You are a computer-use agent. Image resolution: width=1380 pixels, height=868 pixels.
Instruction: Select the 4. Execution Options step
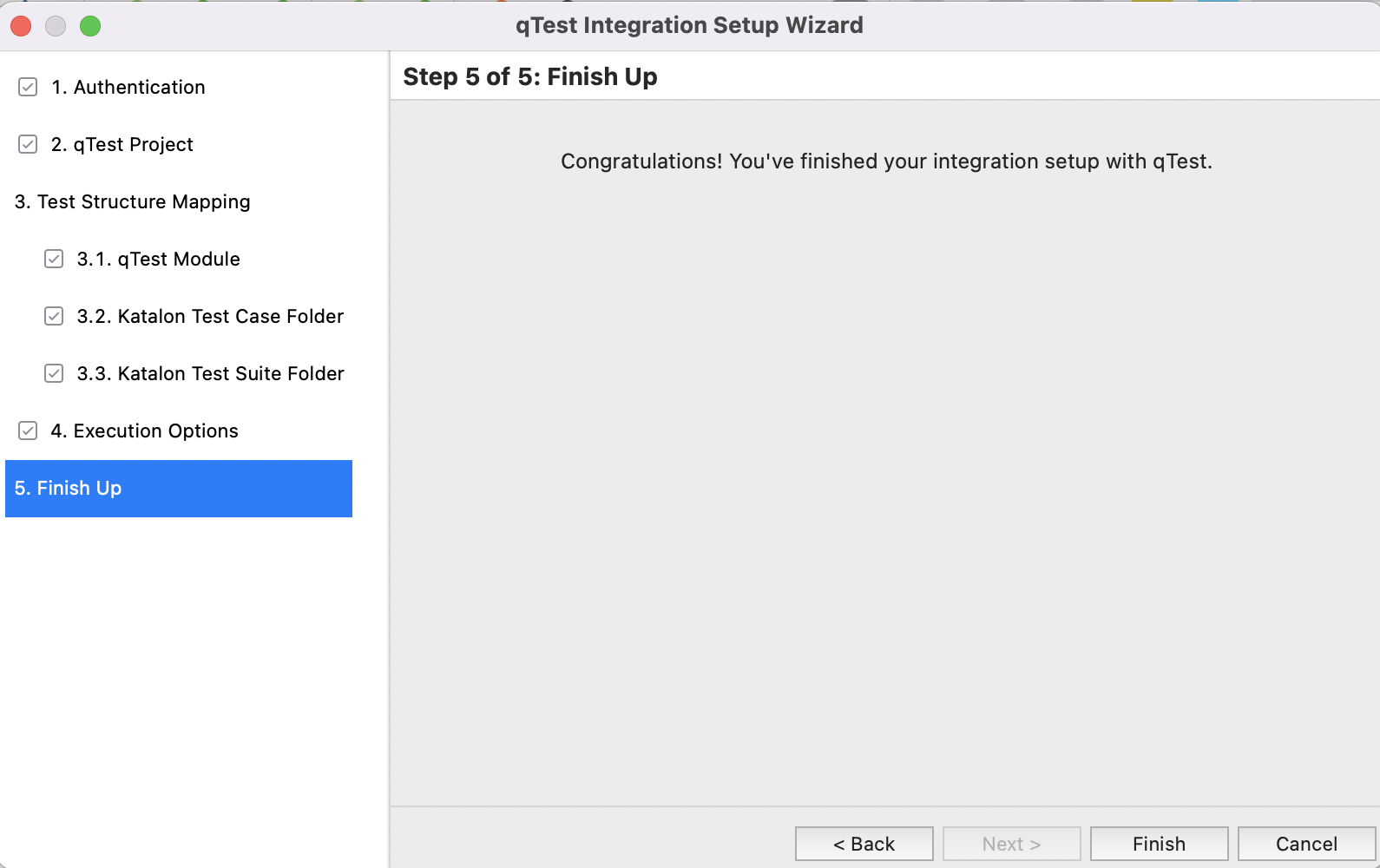[145, 431]
